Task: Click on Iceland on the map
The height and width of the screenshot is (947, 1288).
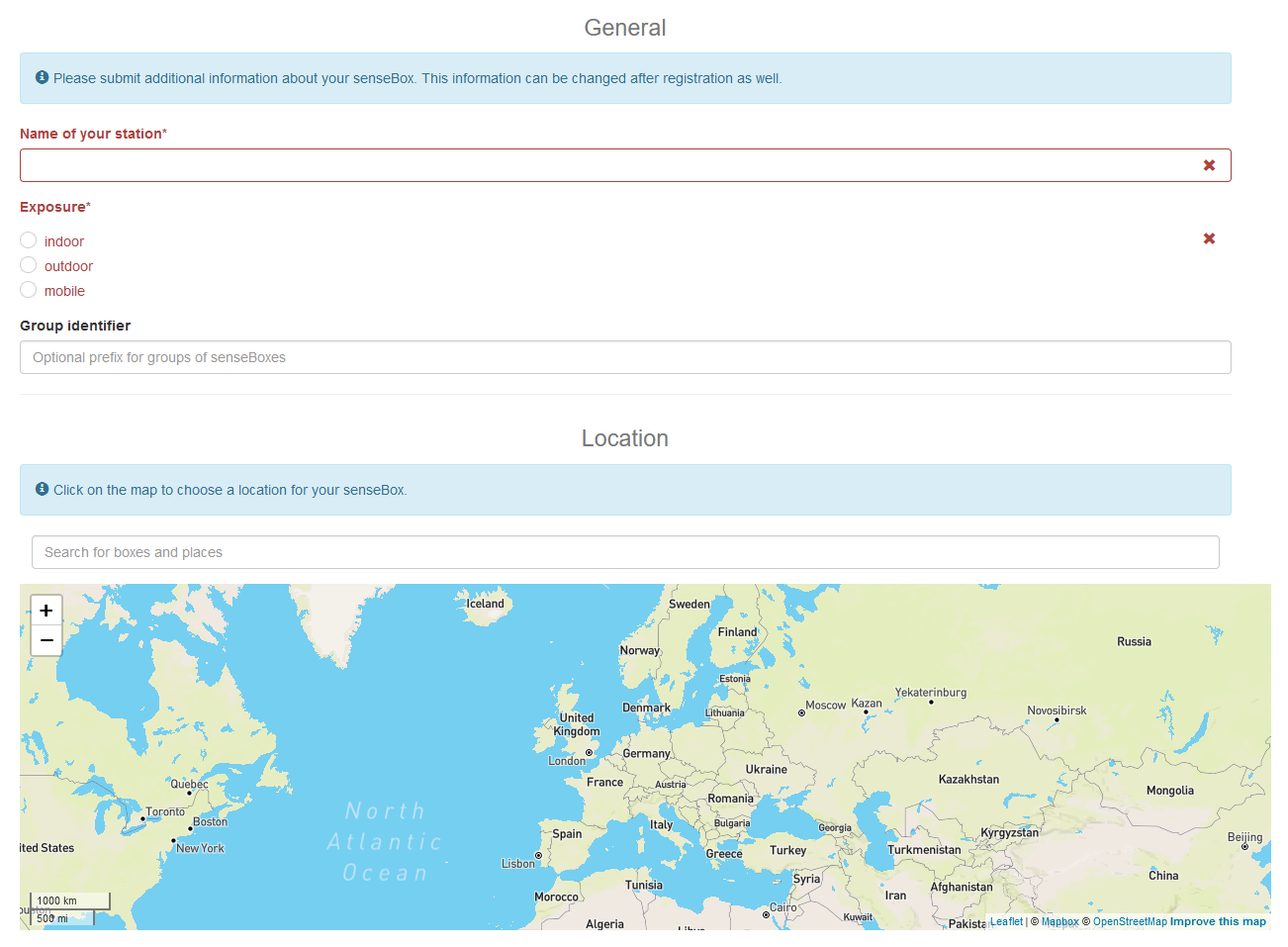Action: pos(485,604)
